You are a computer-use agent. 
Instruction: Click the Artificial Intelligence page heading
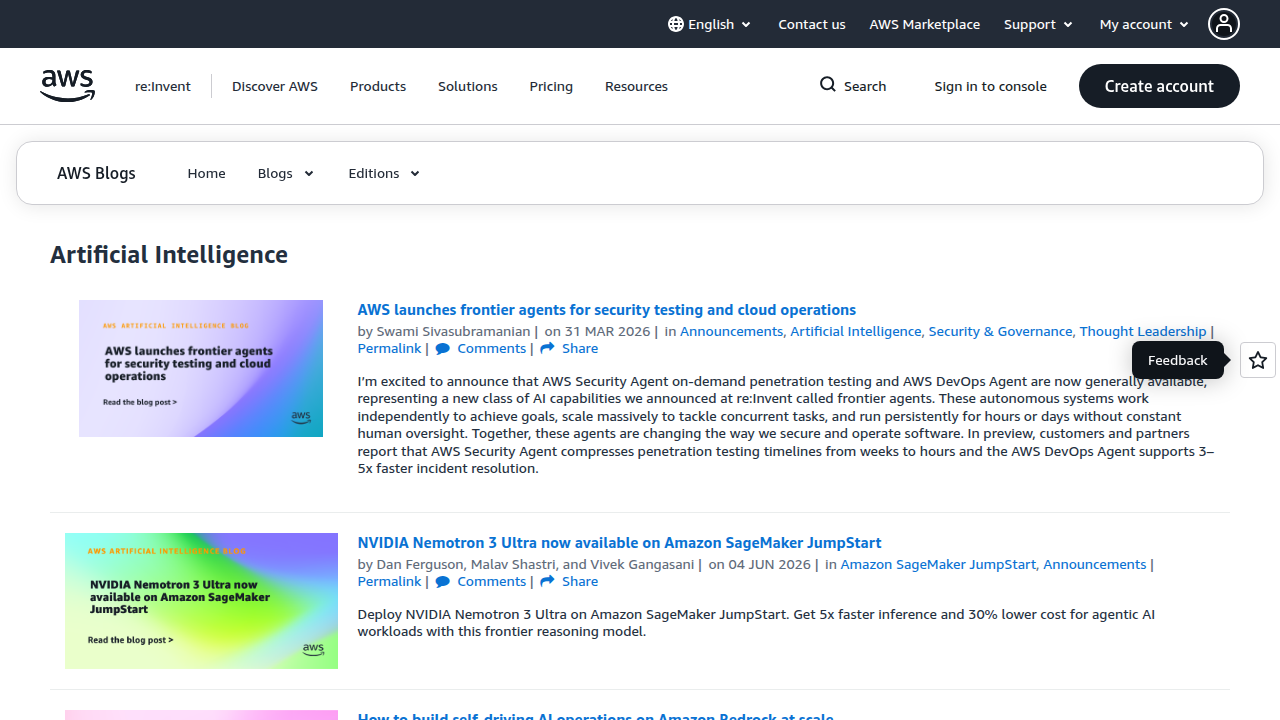point(169,255)
